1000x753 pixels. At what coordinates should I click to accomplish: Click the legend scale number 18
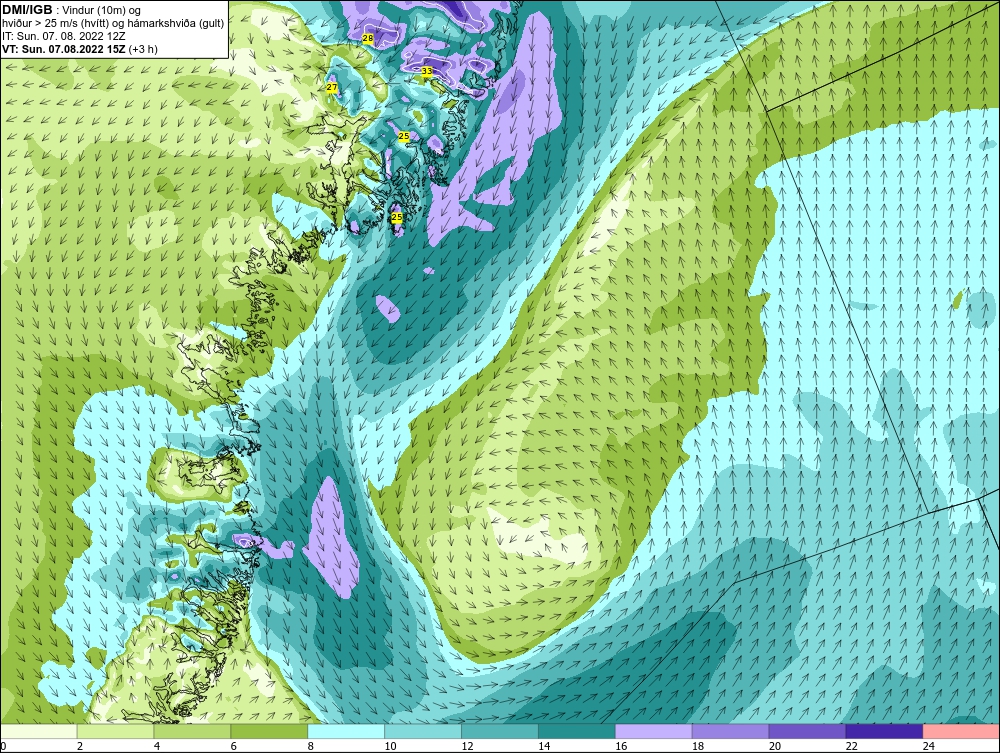[698, 746]
